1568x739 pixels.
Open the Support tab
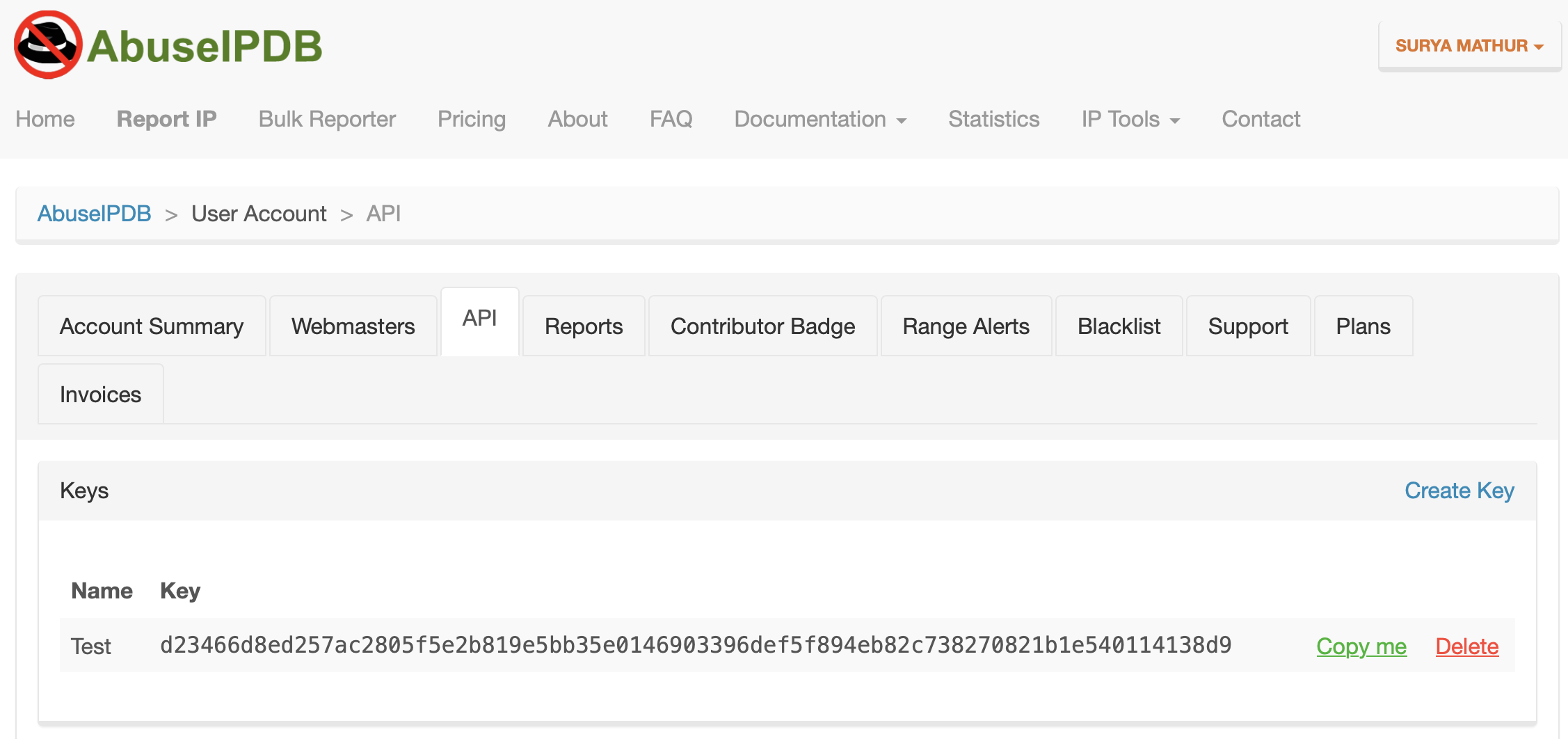pyautogui.click(x=1249, y=325)
